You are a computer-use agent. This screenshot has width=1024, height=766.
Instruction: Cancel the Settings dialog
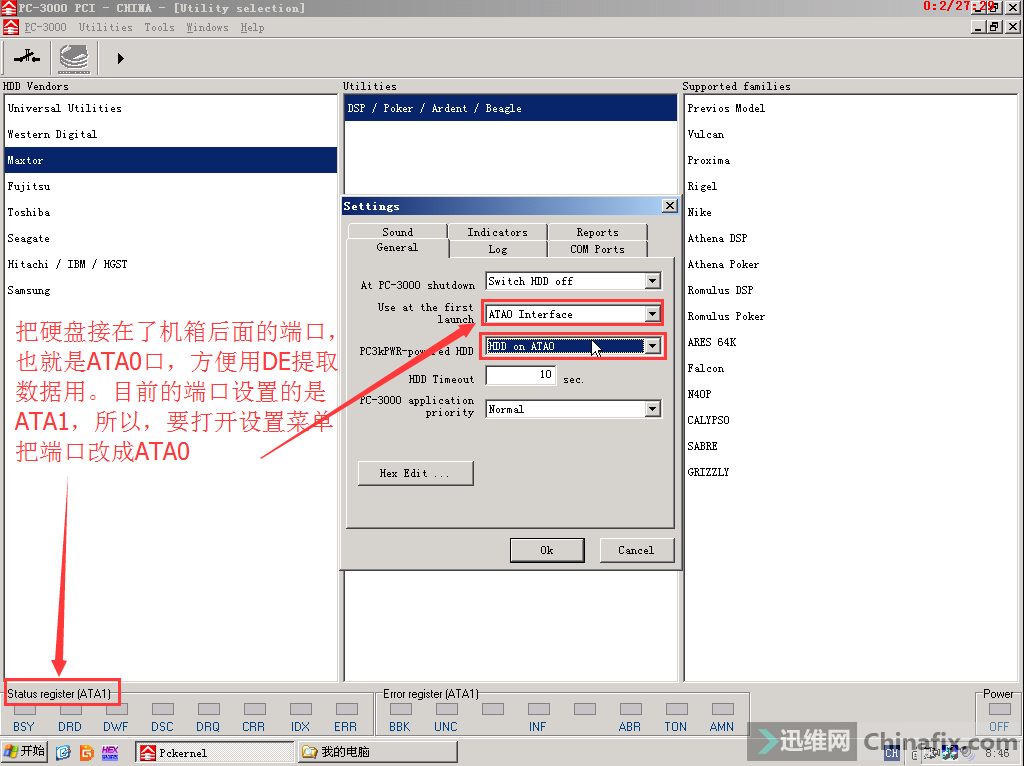[637, 550]
